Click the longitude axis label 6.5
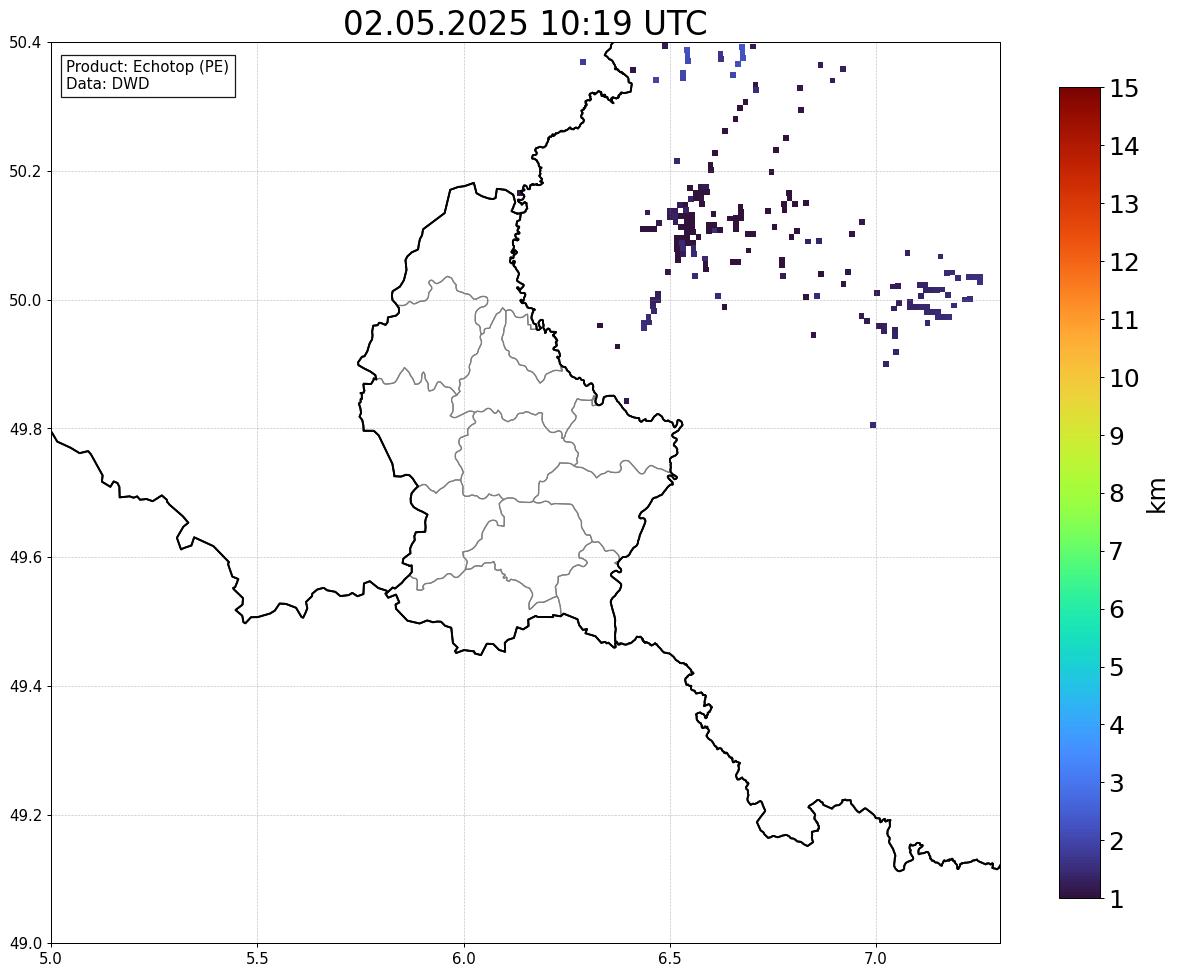The width and height of the screenshot is (1178, 976). (x=670, y=959)
